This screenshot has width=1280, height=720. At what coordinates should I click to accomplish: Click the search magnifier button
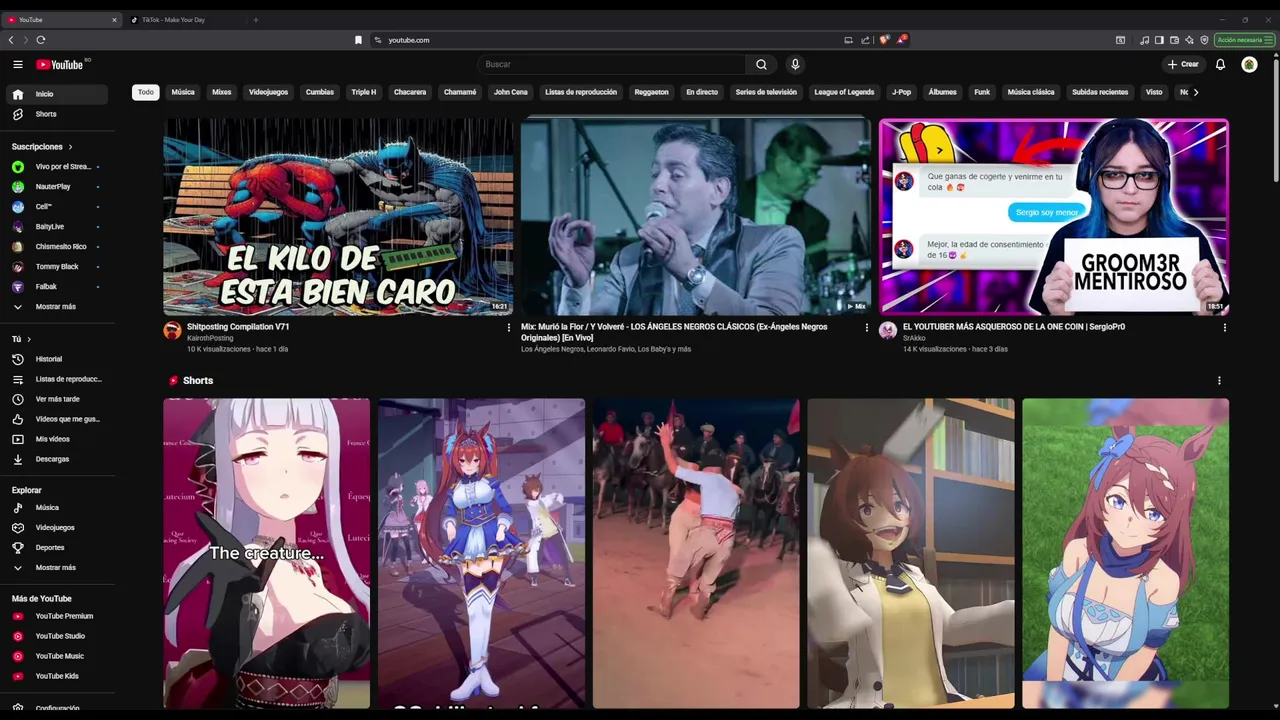(761, 64)
